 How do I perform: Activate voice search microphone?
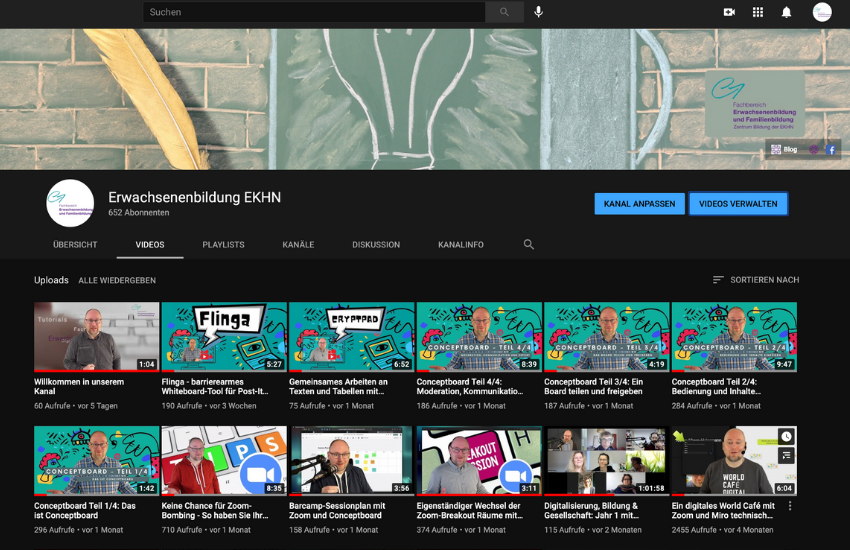[538, 12]
